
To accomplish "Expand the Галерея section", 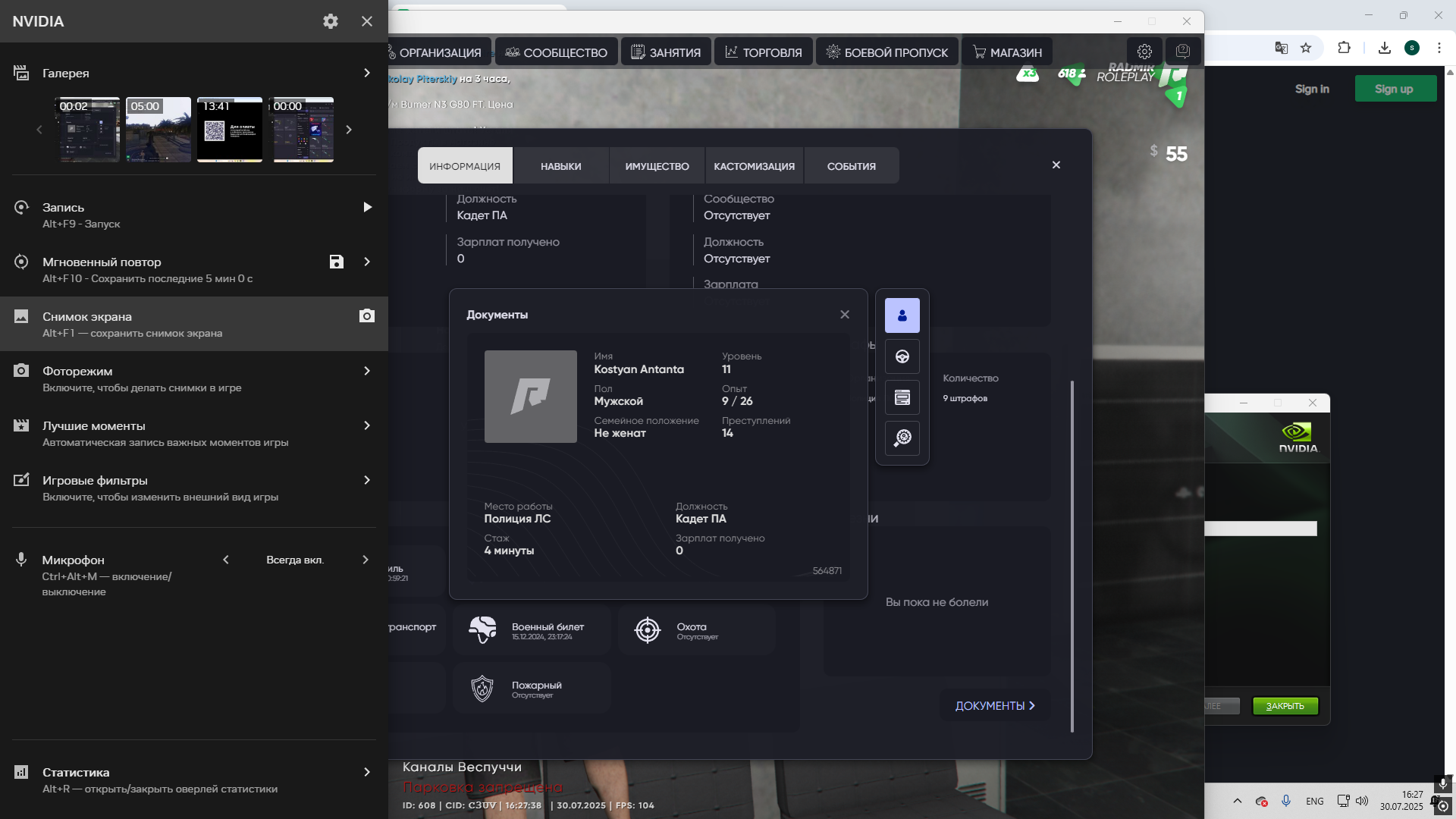I will 367,73.
